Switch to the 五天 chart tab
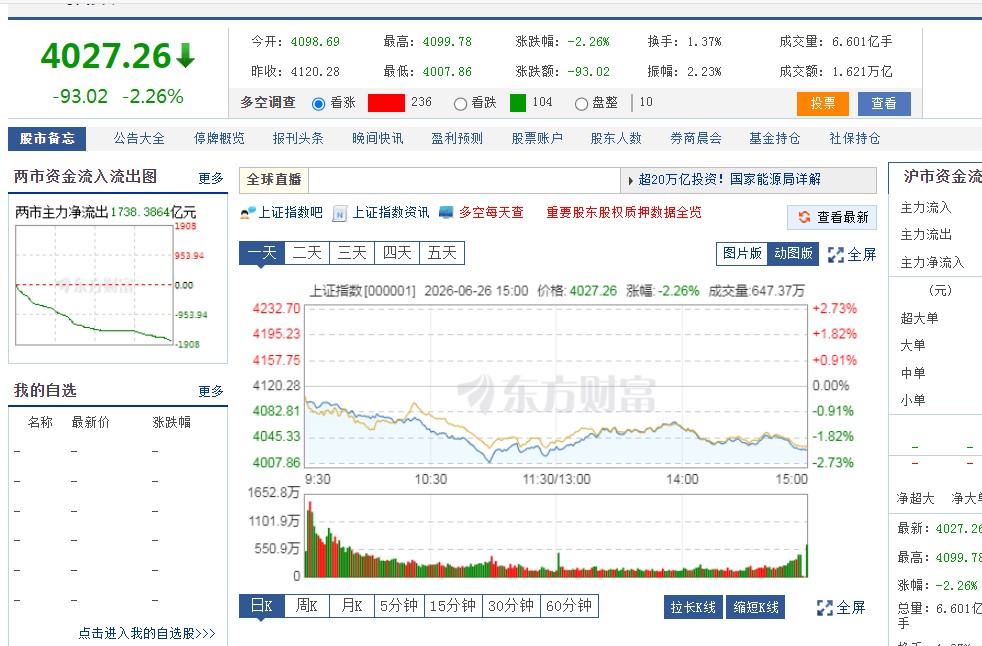 442,253
